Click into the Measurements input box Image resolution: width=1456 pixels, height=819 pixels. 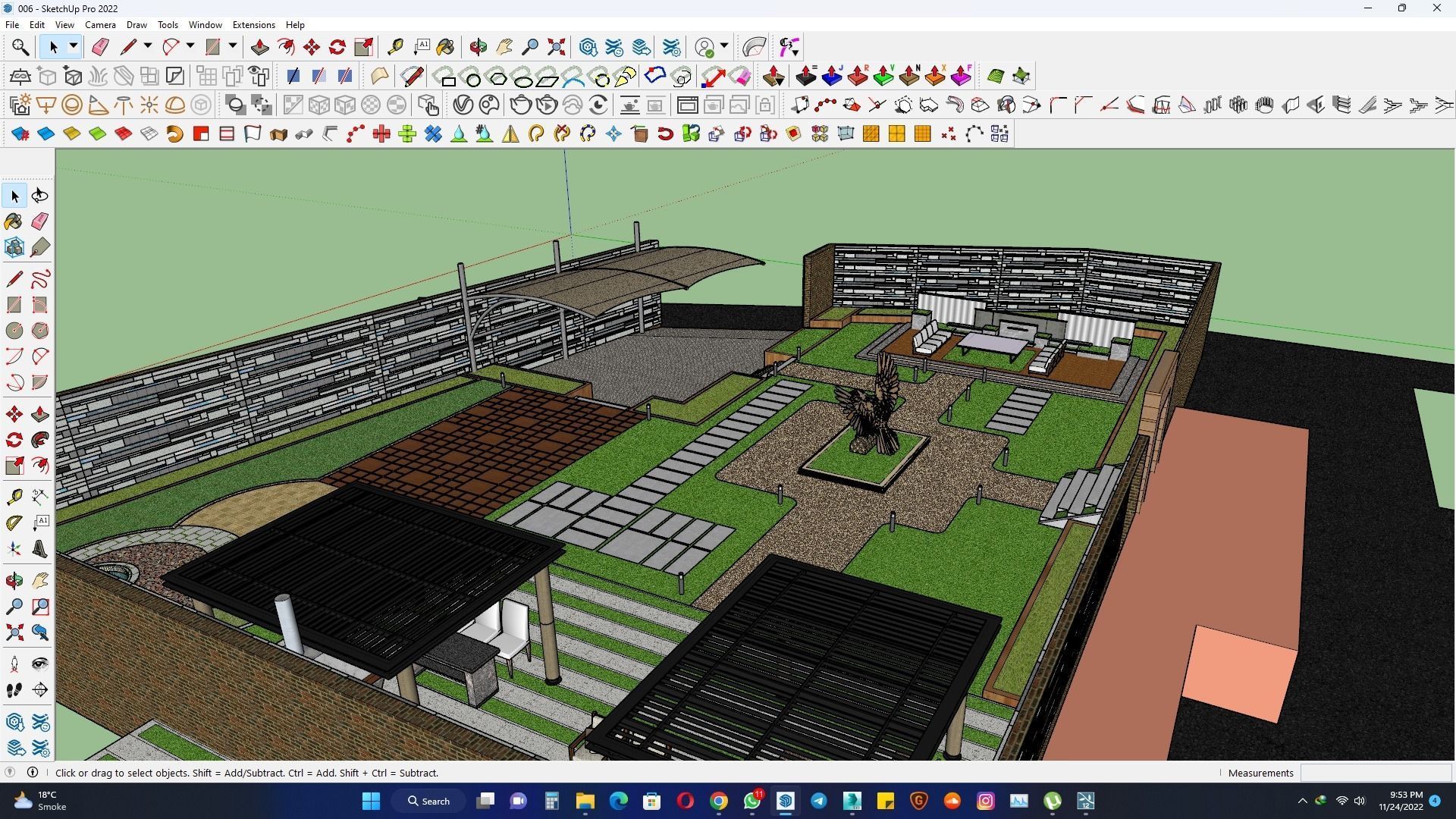point(1375,773)
